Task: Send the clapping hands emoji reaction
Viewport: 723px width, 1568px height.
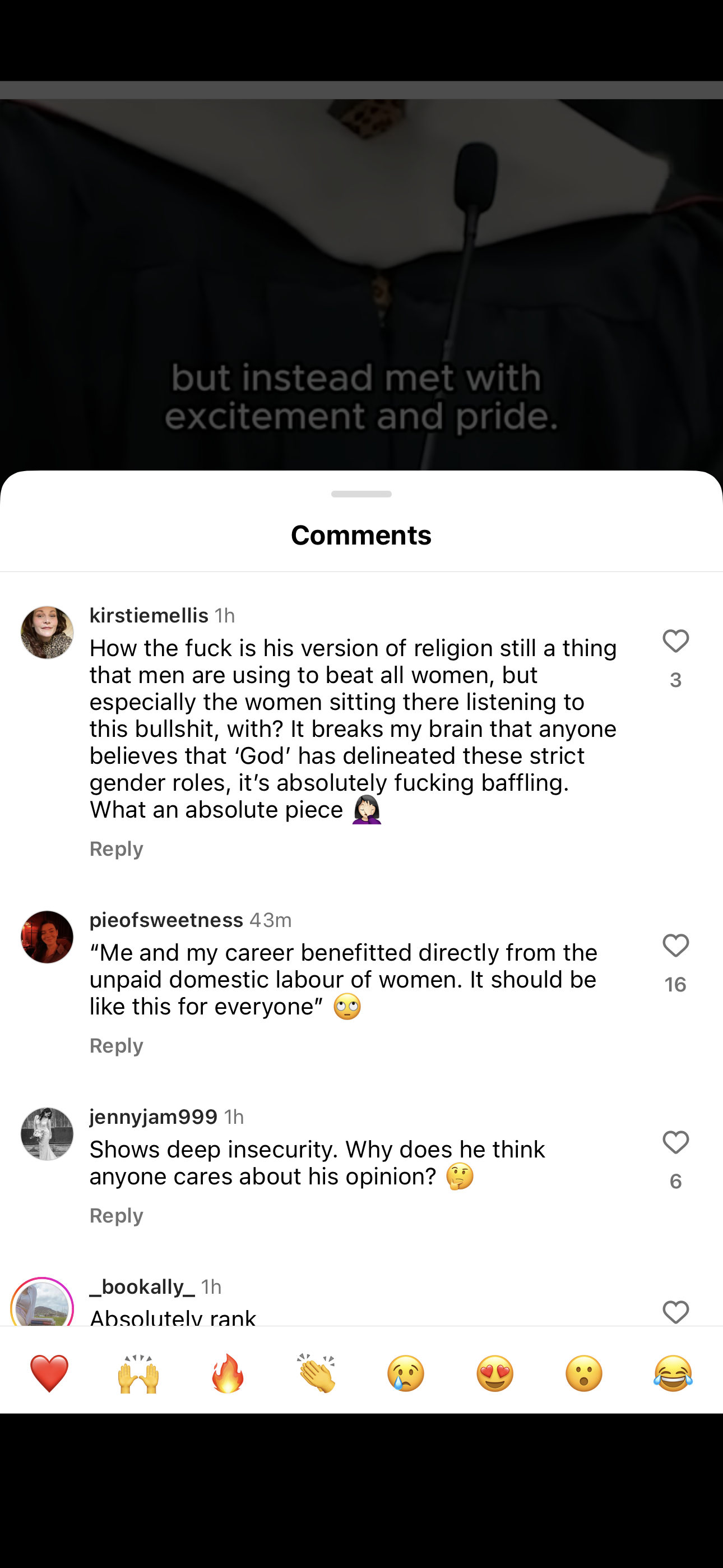Action: 317,1374
